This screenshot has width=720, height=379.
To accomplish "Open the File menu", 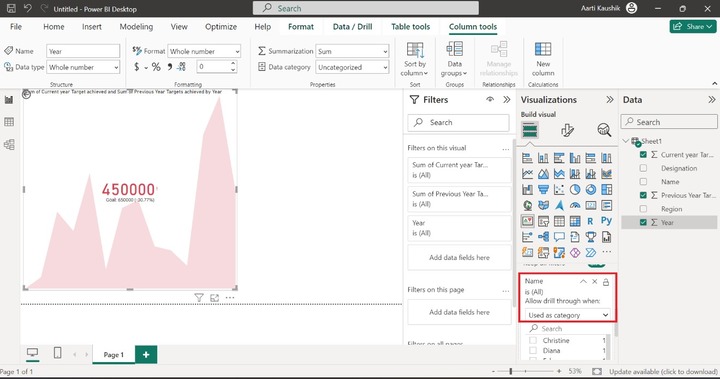I will pyautogui.click(x=16, y=27).
